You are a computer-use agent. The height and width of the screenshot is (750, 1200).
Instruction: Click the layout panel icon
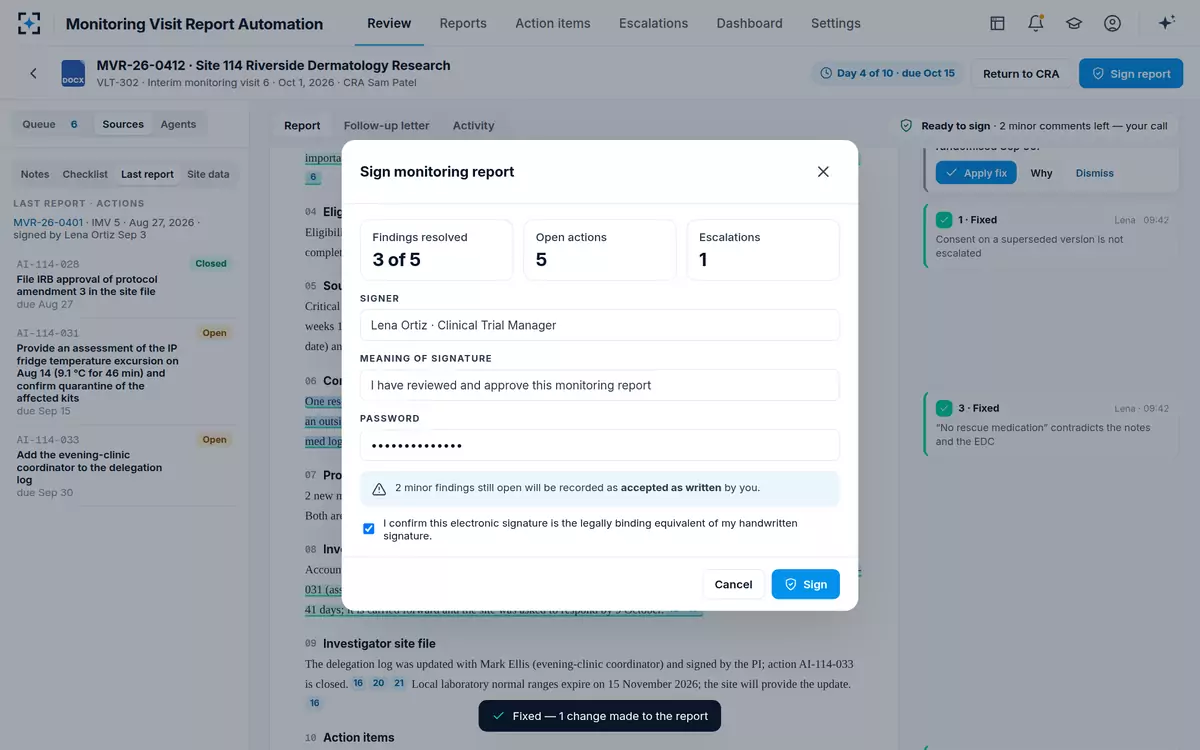tap(997, 23)
